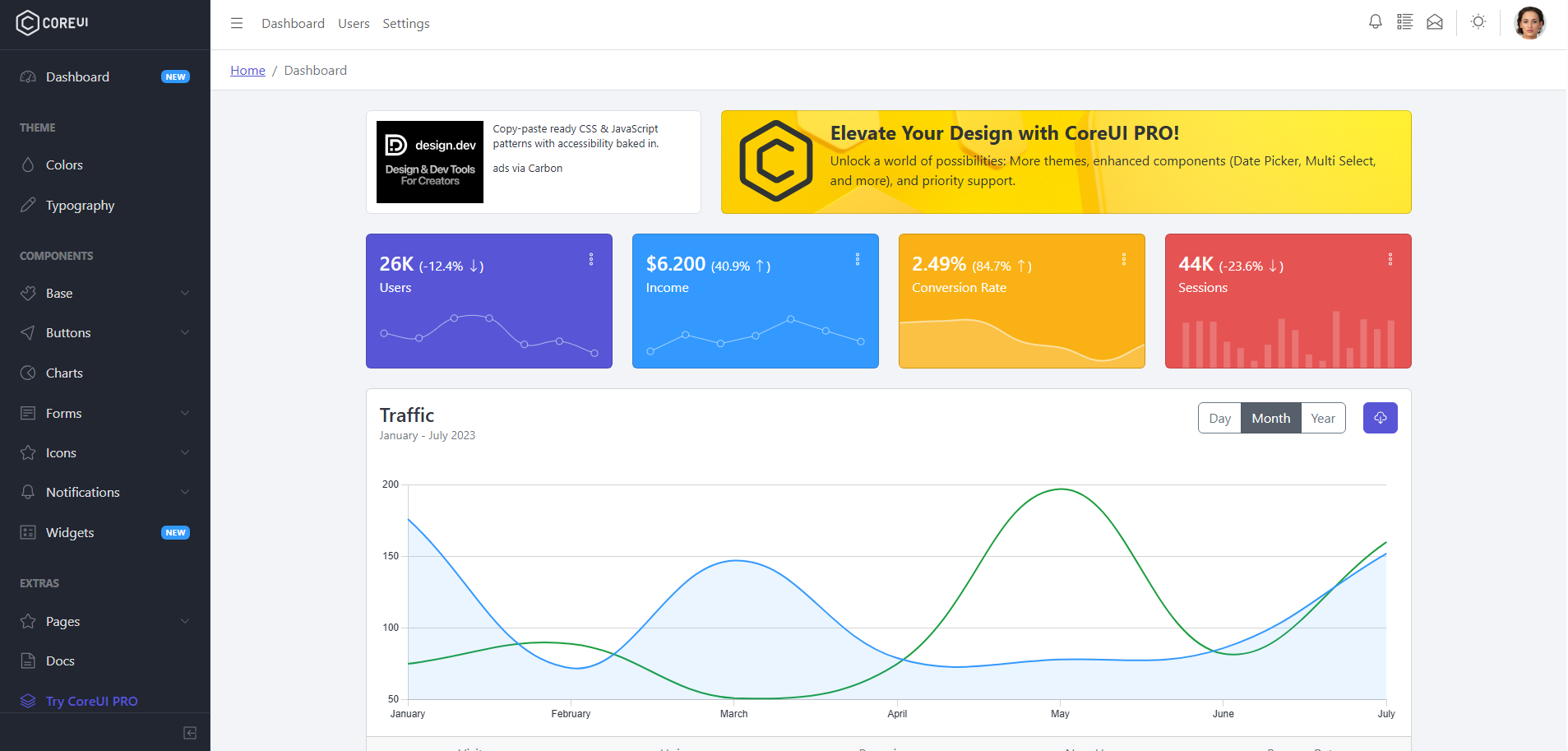Click the Colors droplet icon
The image size is (1568, 751).
28,165
